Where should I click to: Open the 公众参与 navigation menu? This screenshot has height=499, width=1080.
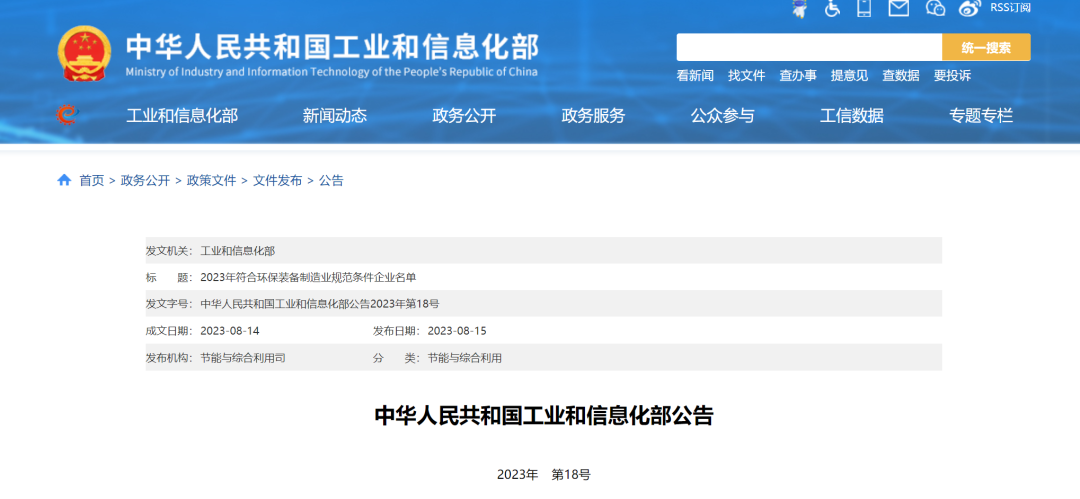723,116
